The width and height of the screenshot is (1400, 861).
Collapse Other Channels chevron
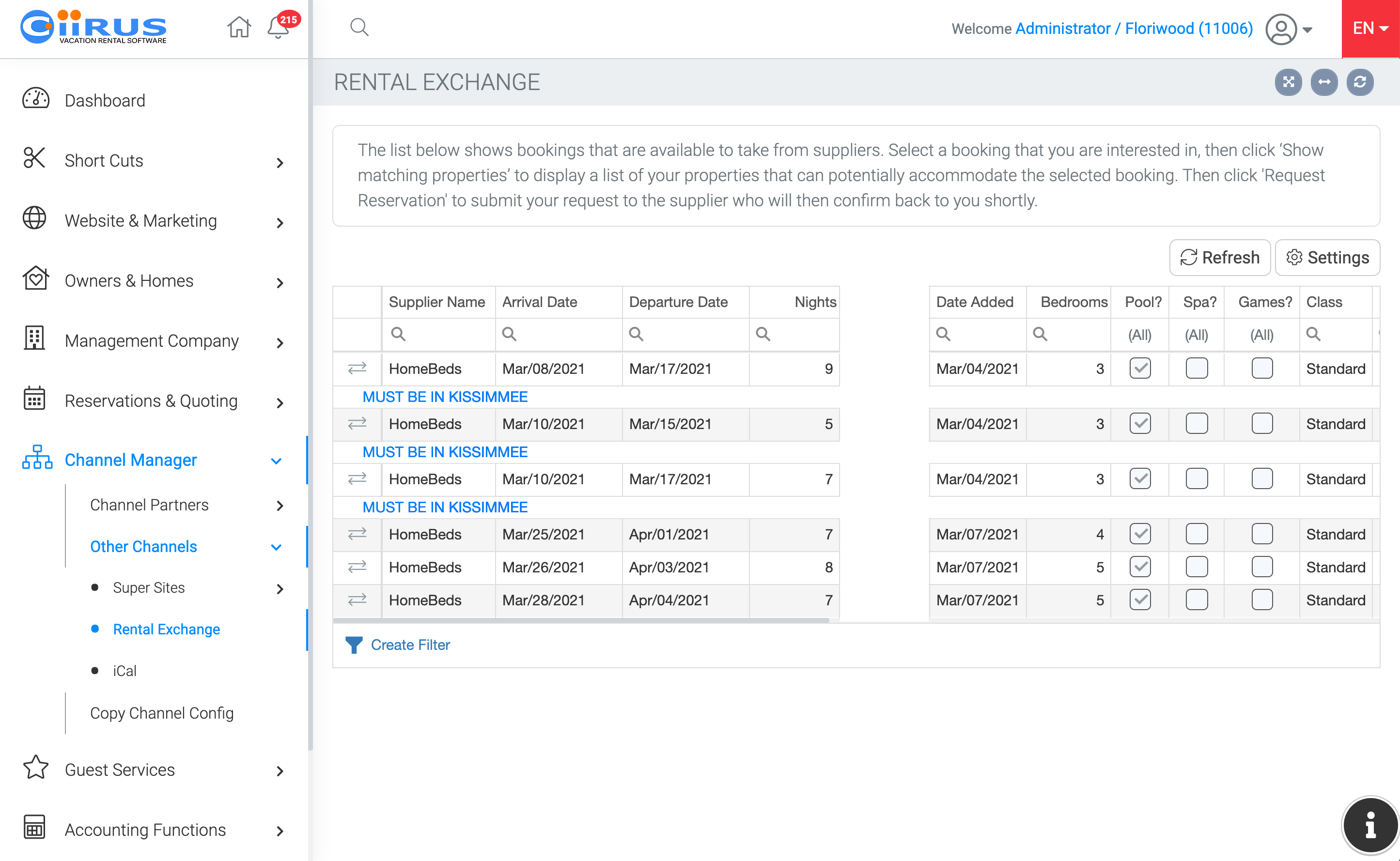[x=277, y=547]
